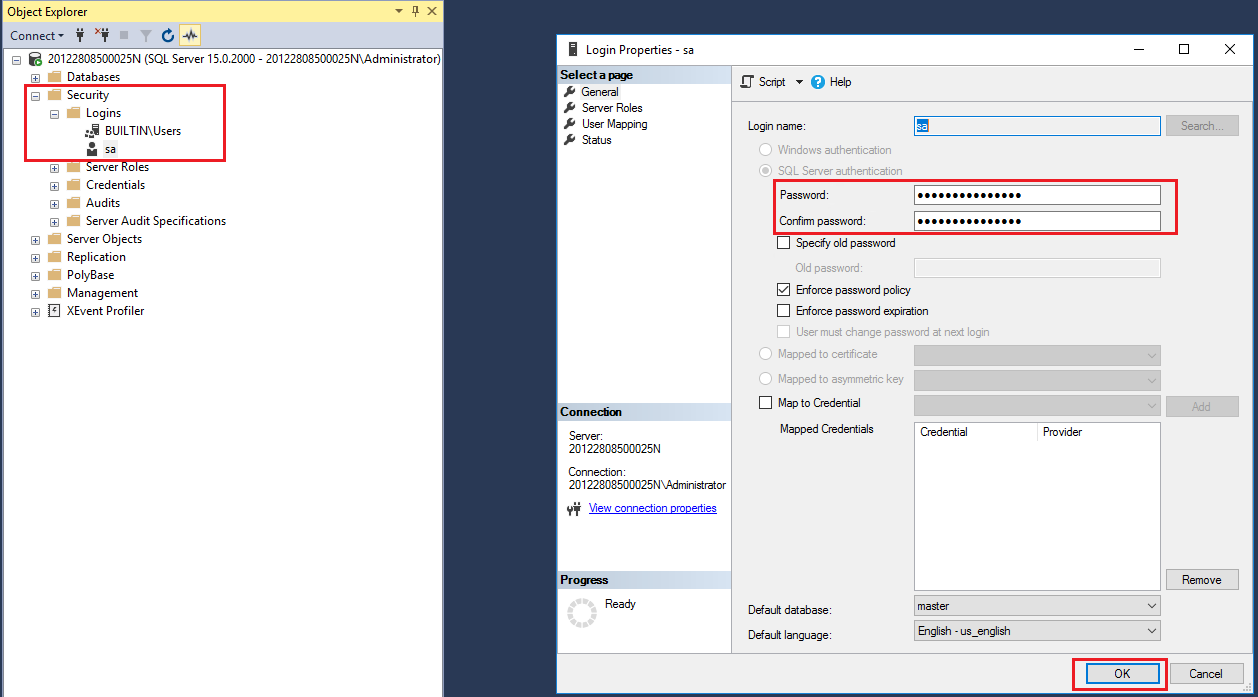The image size is (1258, 697).
Task: Open the Activity Monitor icon
Action: pos(190,35)
